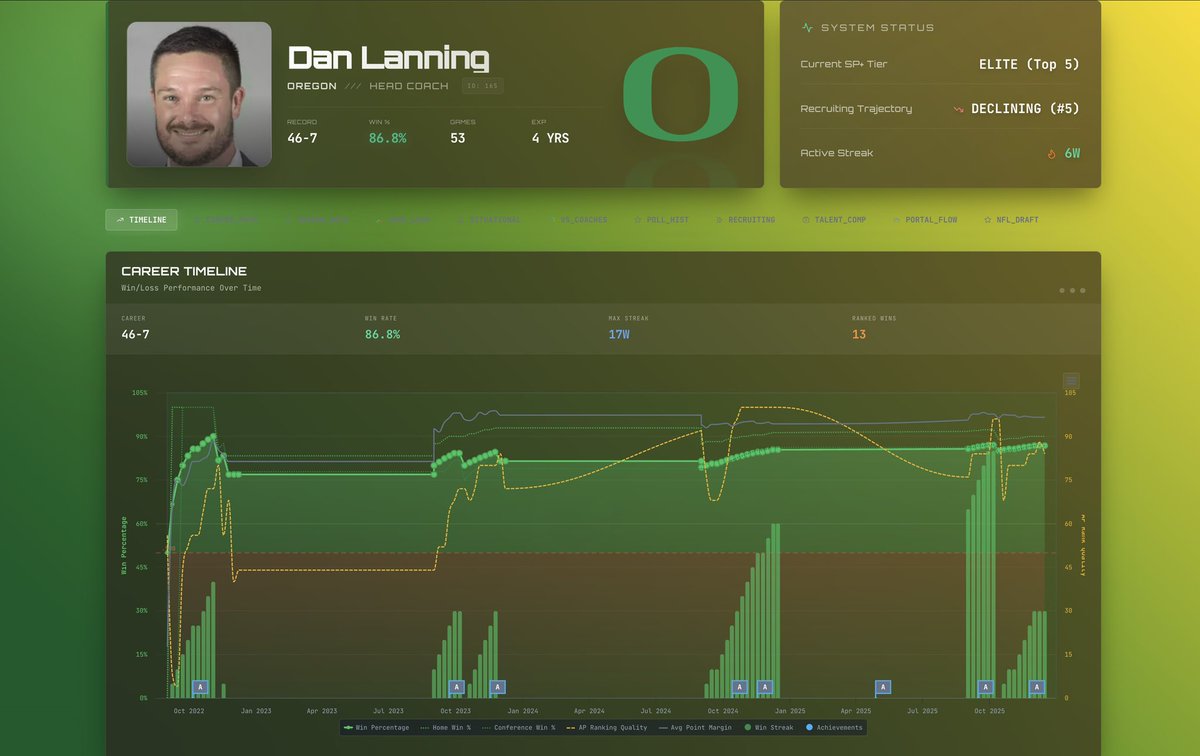The image size is (1200, 756).
Task: Open the TALENT_COMP tab
Action: click(x=834, y=220)
